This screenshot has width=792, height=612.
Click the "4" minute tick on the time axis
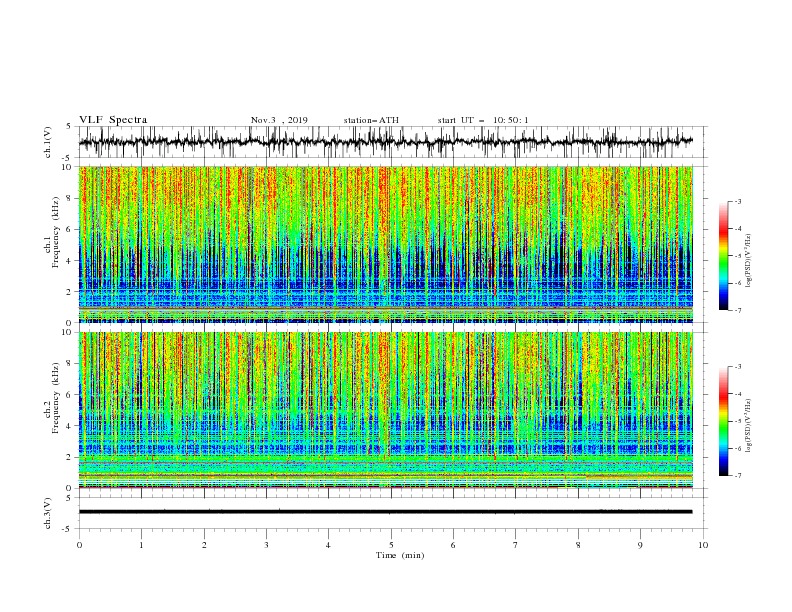pos(328,545)
